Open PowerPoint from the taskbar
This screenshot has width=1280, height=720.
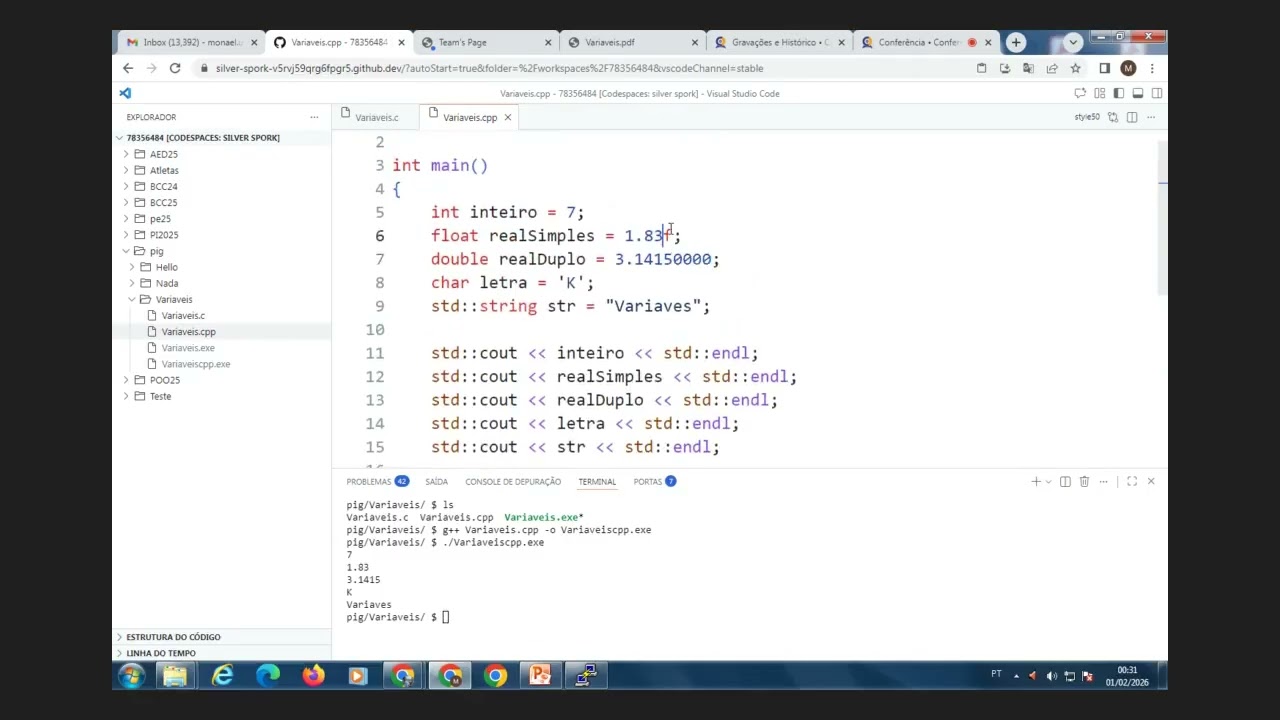pyautogui.click(x=540, y=676)
